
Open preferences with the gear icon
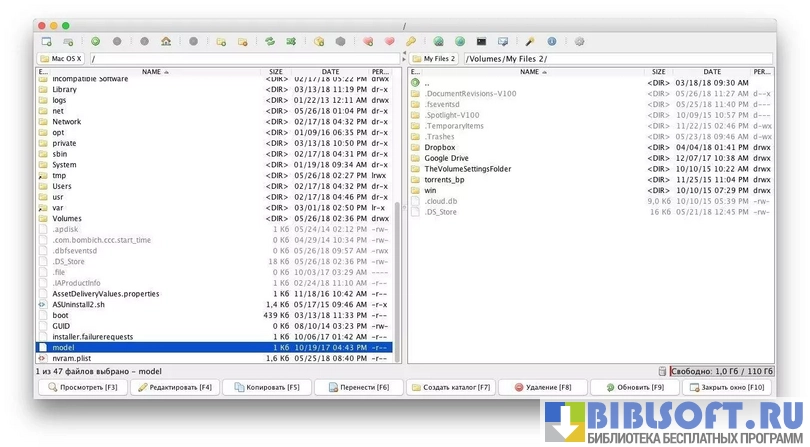pyautogui.click(x=579, y=42)
